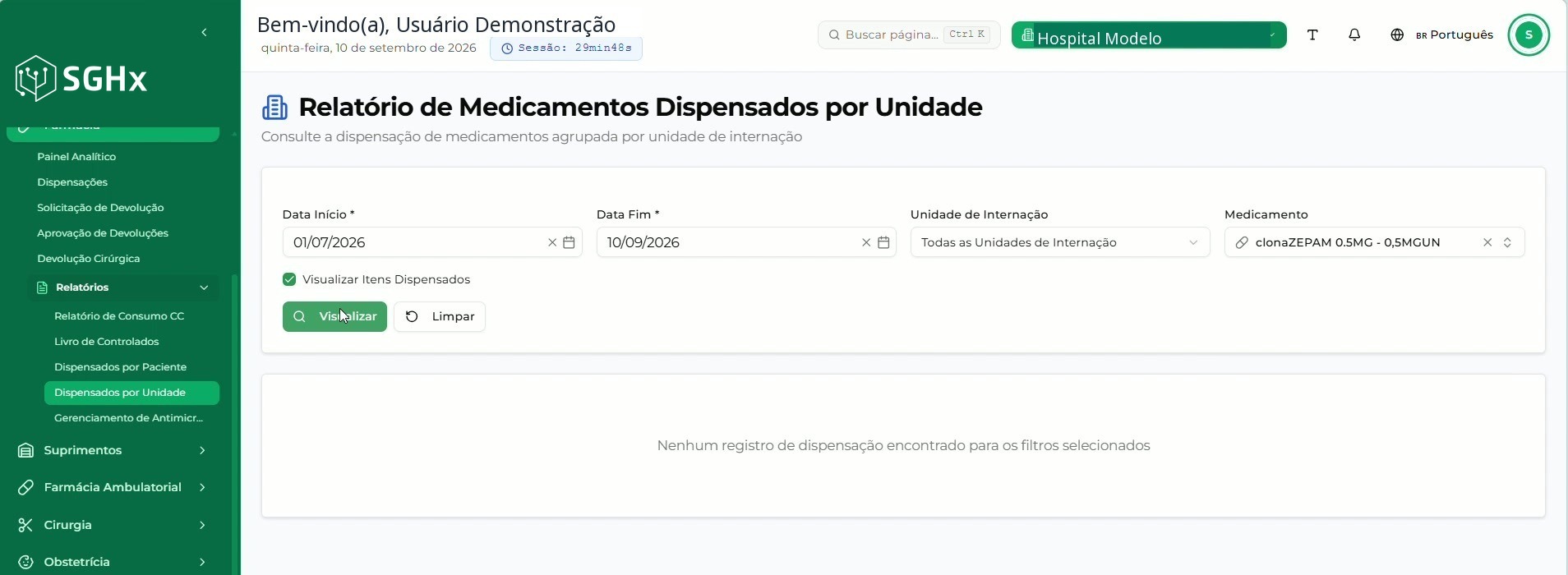Expand the Farmácia Ambulatorial menu

coord(202,487)
